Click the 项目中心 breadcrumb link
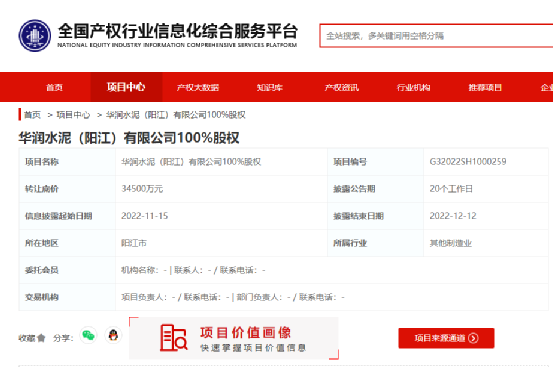The width and height of the screenshot is (553, 368). tap(73, 115)
